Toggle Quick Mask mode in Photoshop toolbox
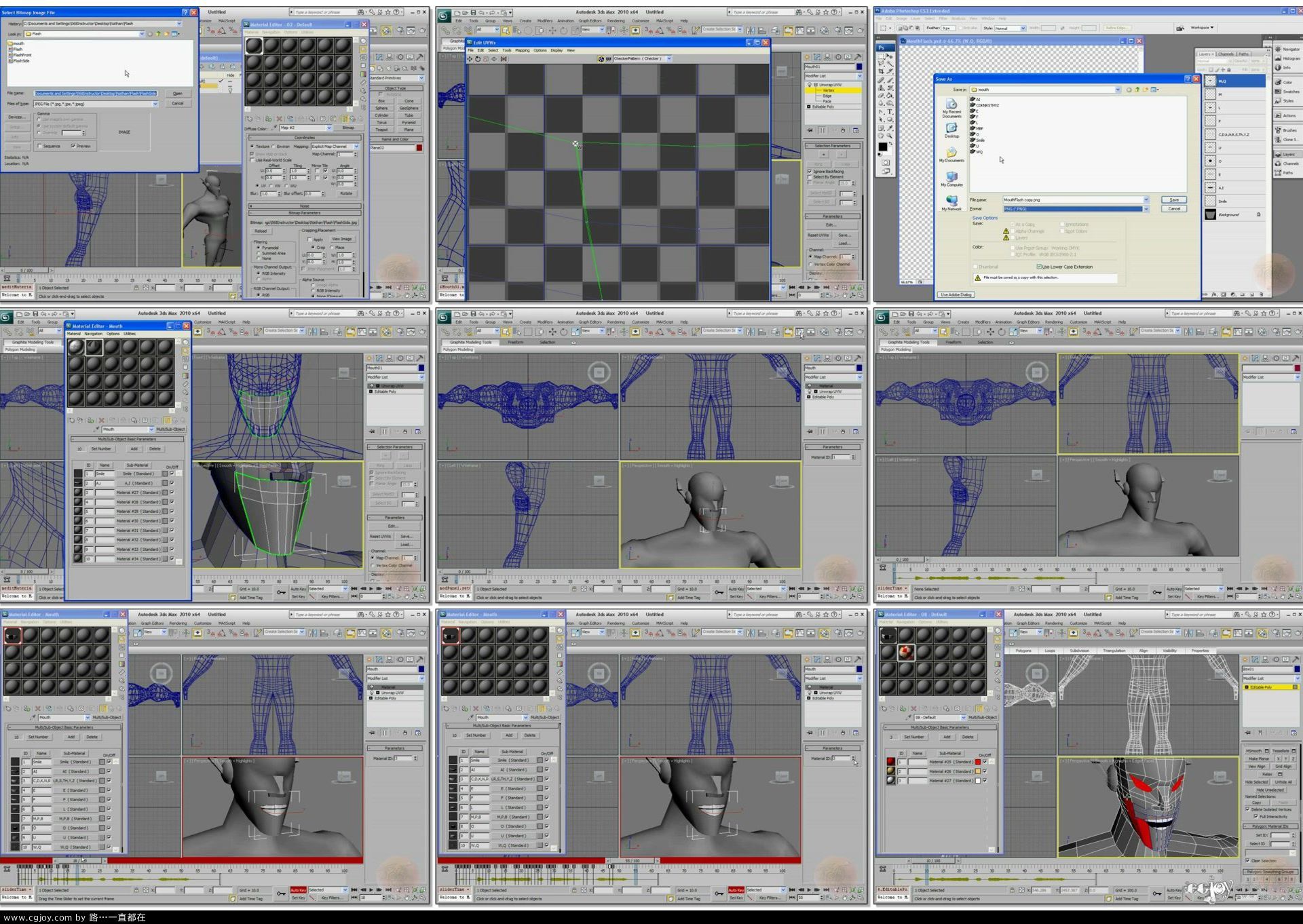 (886, 163)
